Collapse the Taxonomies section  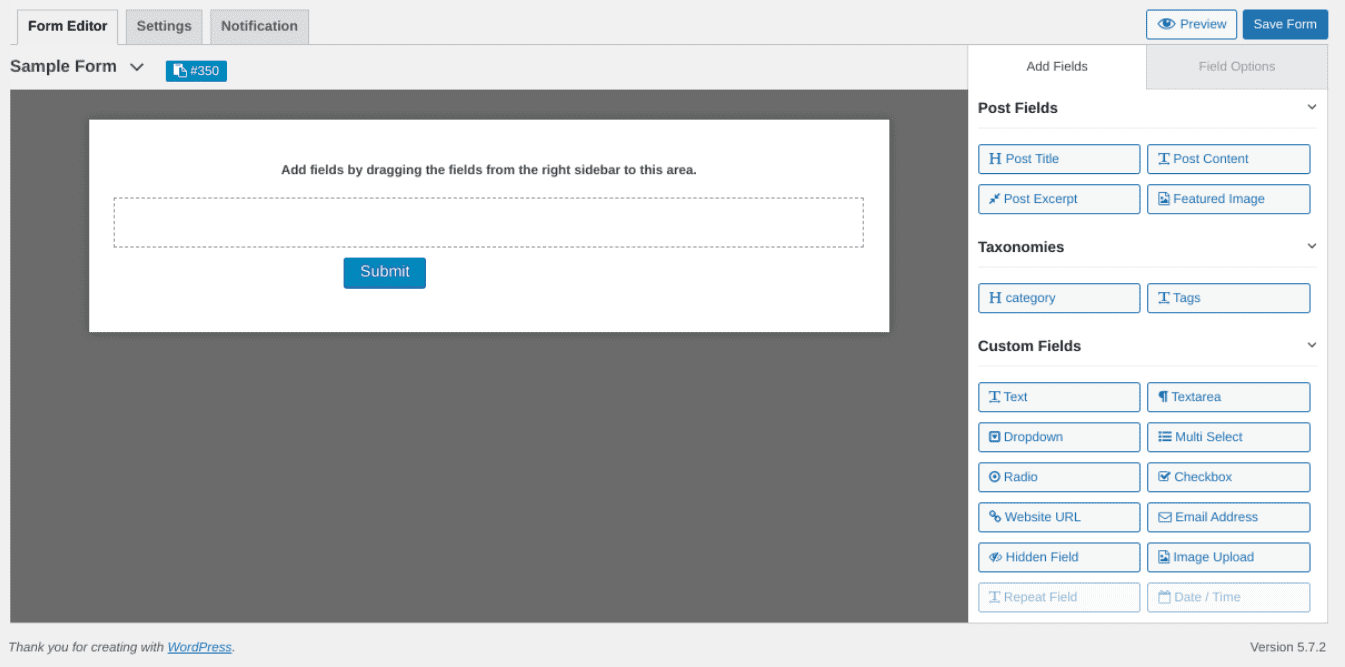pyautogui.click(x=1311, y=246)
